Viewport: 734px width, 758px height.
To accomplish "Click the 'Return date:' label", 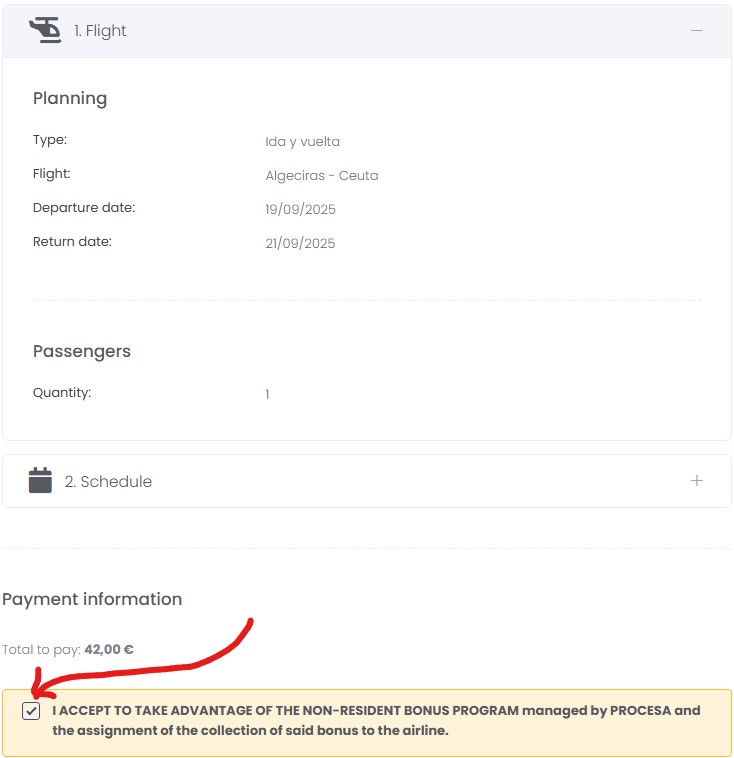I will click(72, 242).
